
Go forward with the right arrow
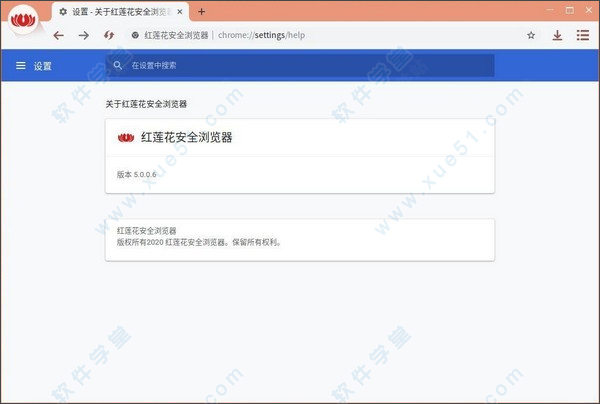[x=83, y=36]
